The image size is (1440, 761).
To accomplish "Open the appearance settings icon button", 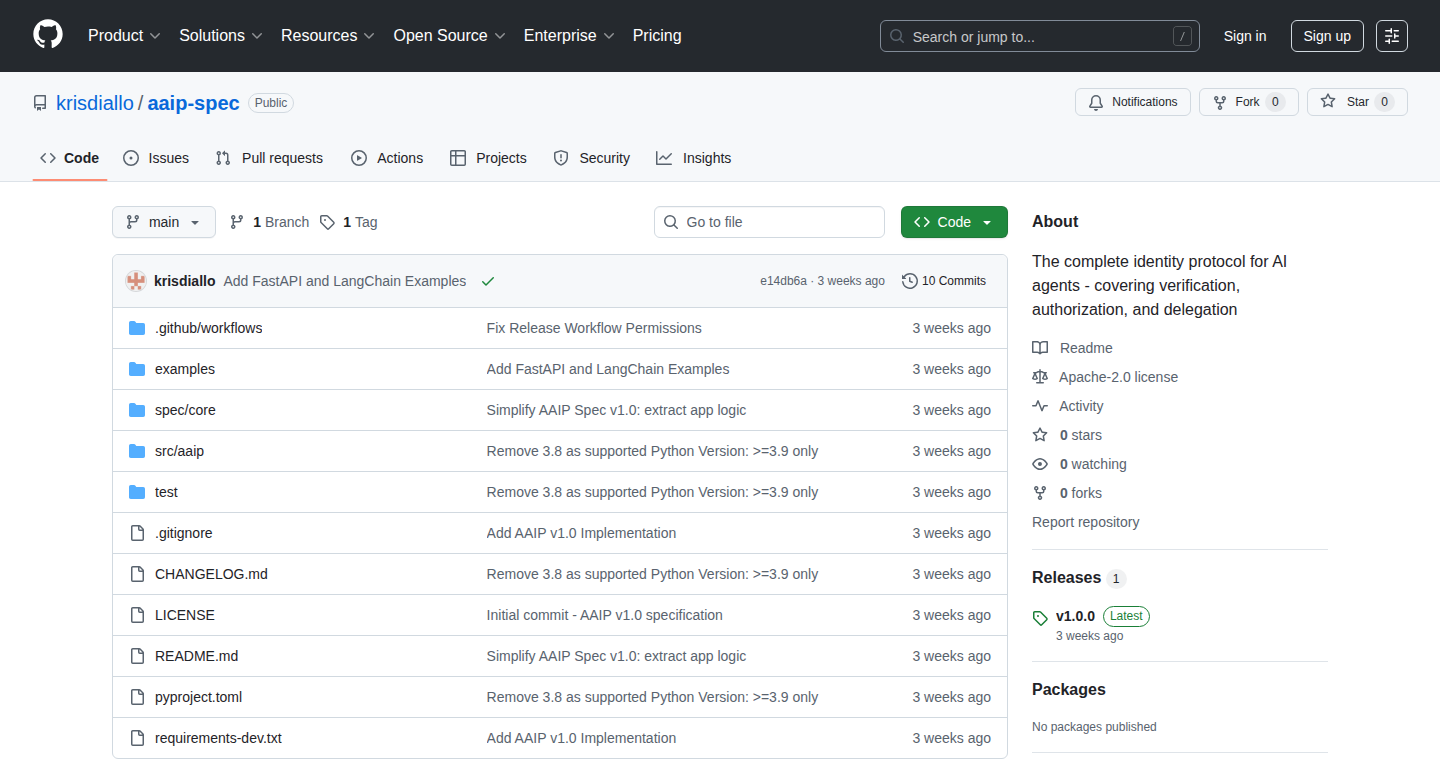I will [x=1392, y=36].
